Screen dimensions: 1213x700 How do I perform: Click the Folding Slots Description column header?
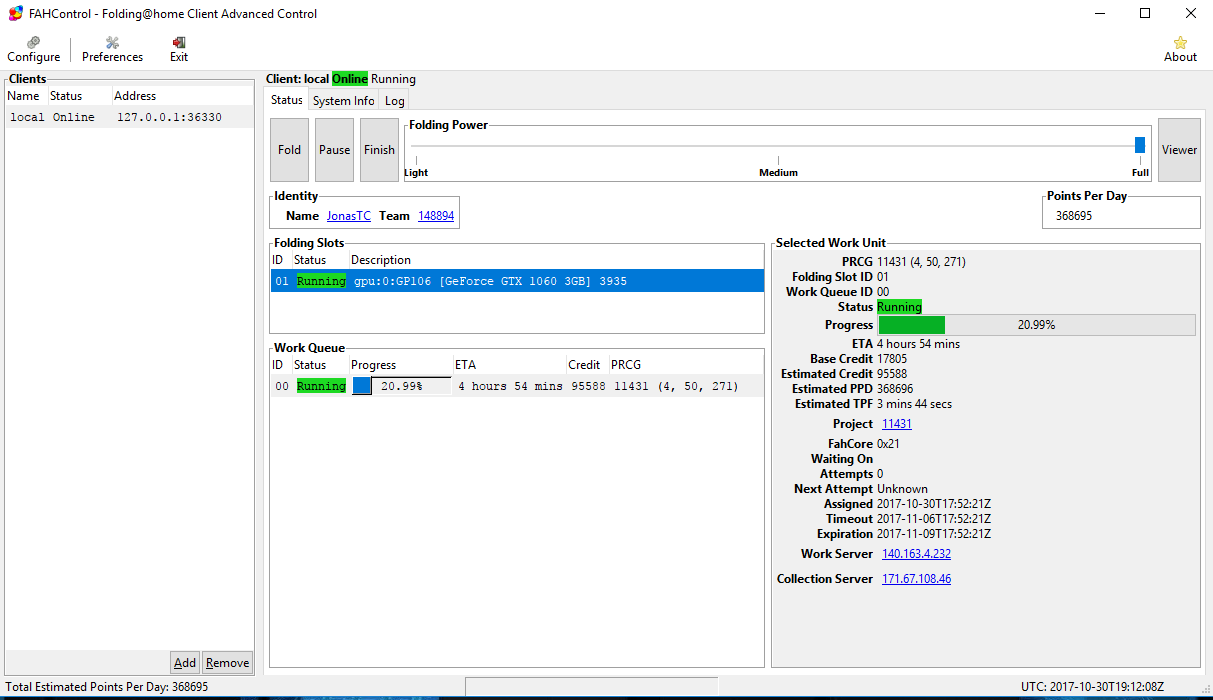coord(556,260)
